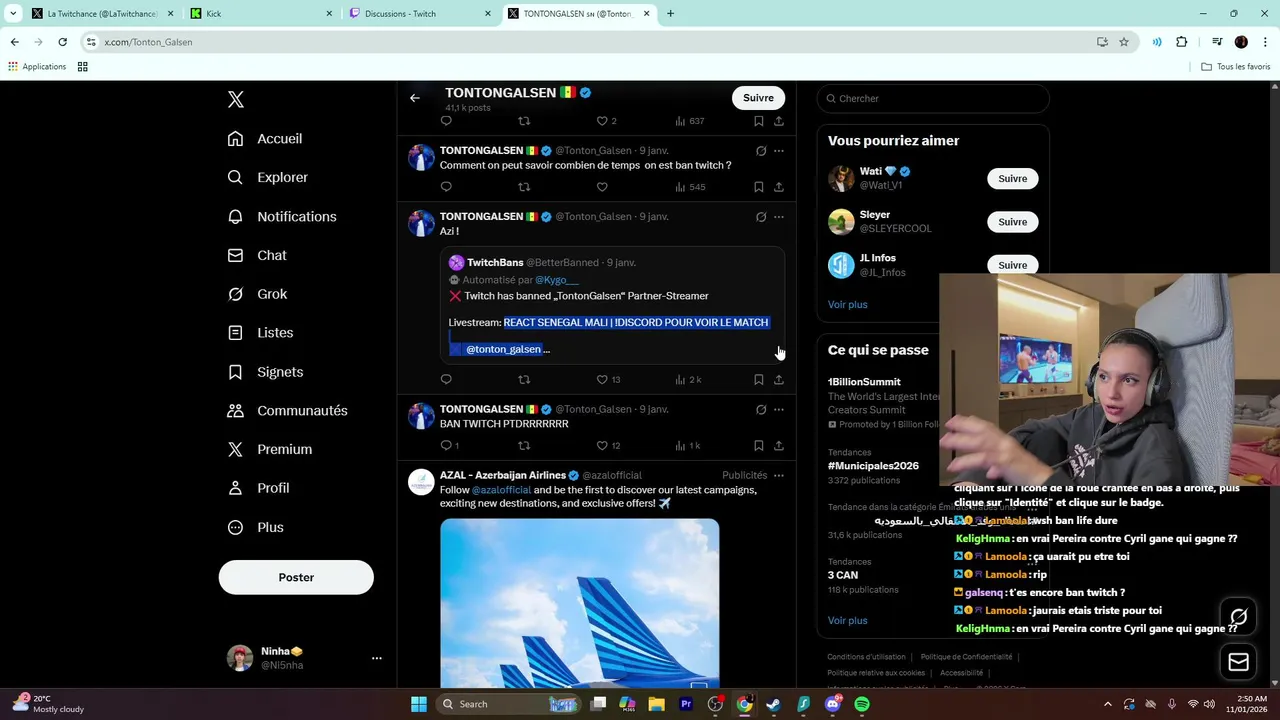
Task: Share the 'combien de temps' tweet
Action: coord(779,187)
